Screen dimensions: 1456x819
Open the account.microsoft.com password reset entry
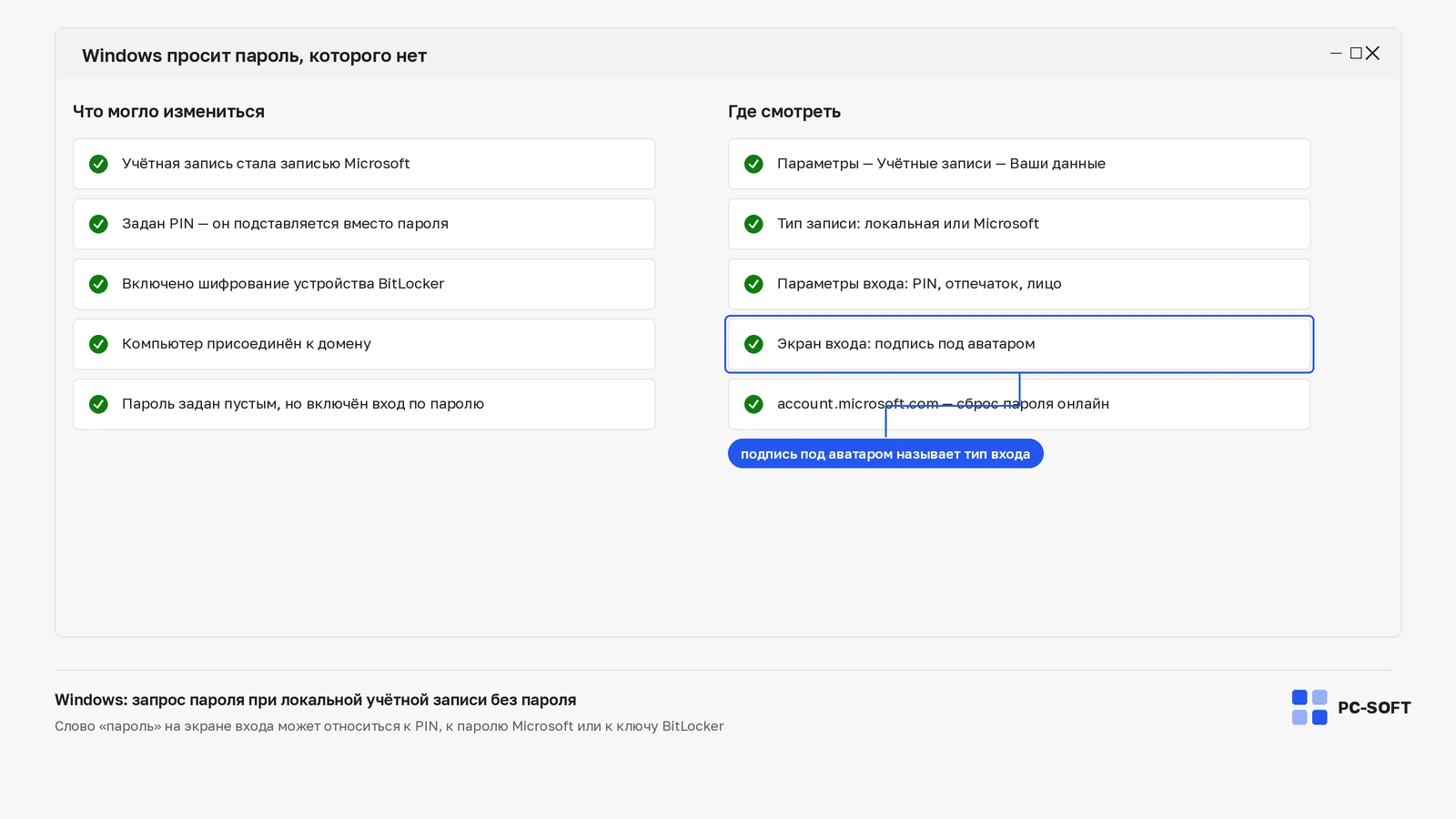click(1019, 404)
